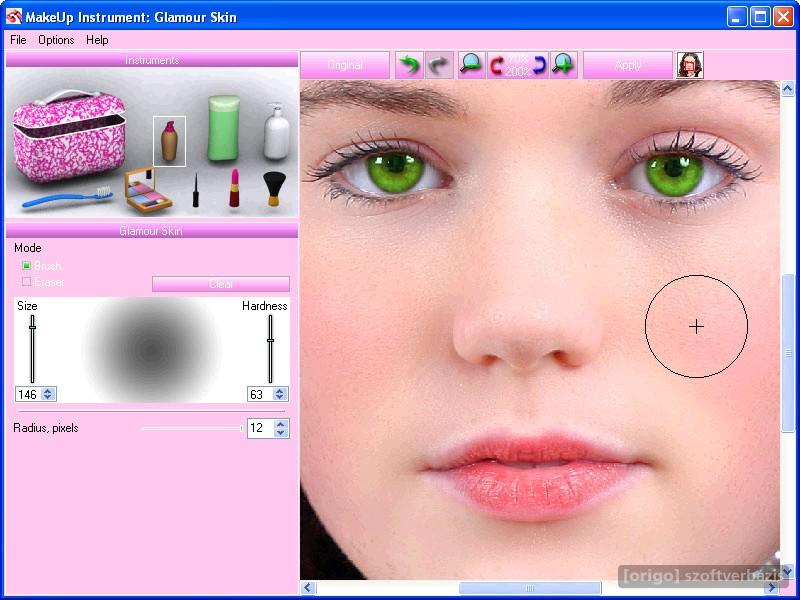
Task: Undo with the green arrow
Action: click(x=409, y=65)
